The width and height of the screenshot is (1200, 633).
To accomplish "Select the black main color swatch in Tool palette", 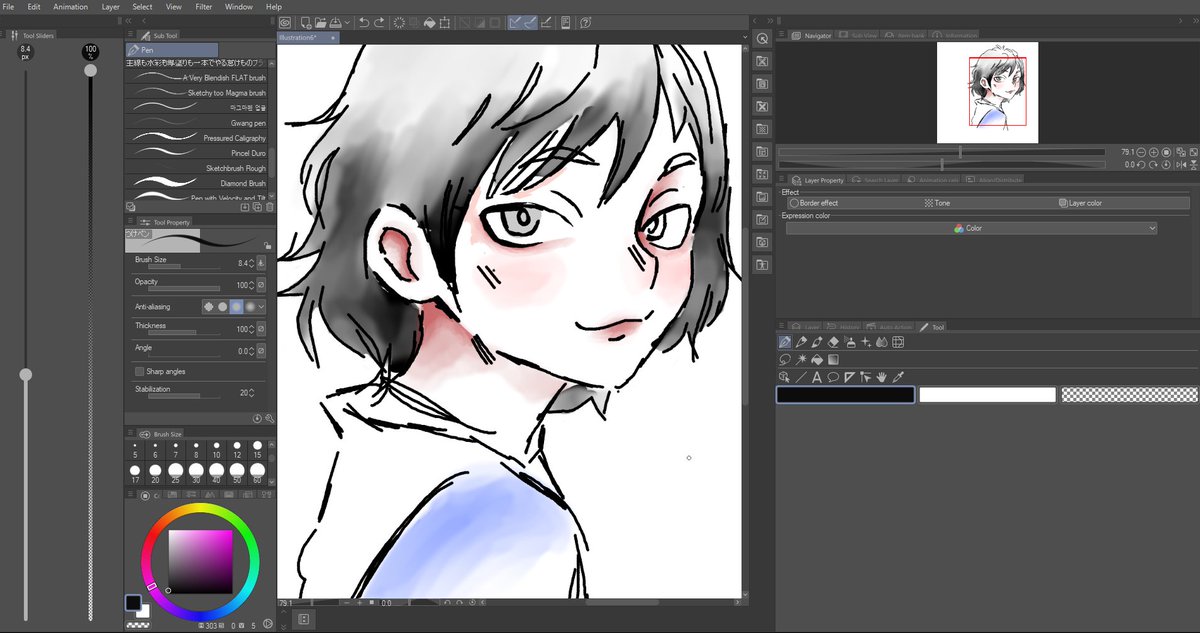I will (x=845, y=395).
